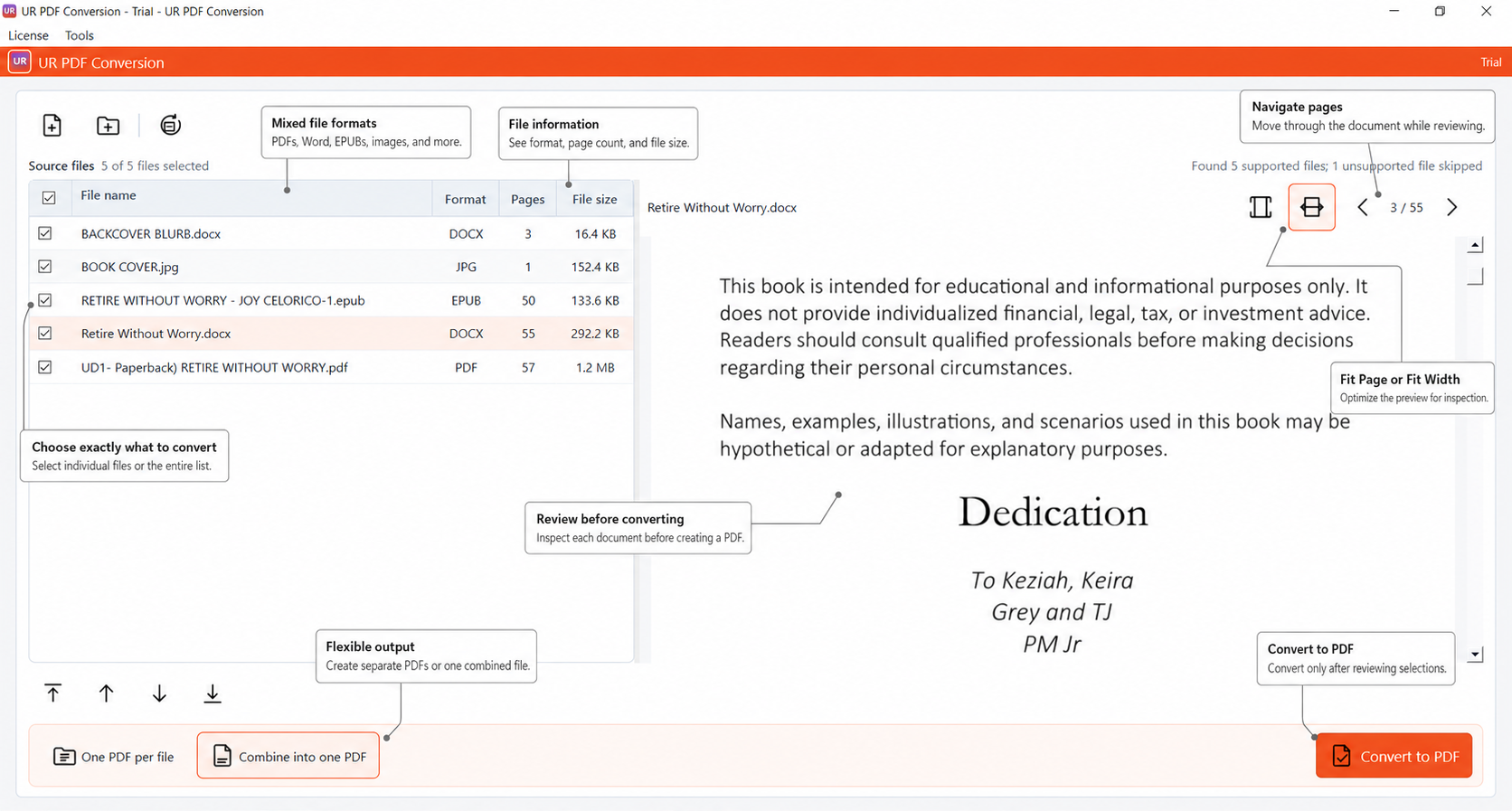
Task: Click the unsupported file skipped status message
Action: coord(1336,165)
